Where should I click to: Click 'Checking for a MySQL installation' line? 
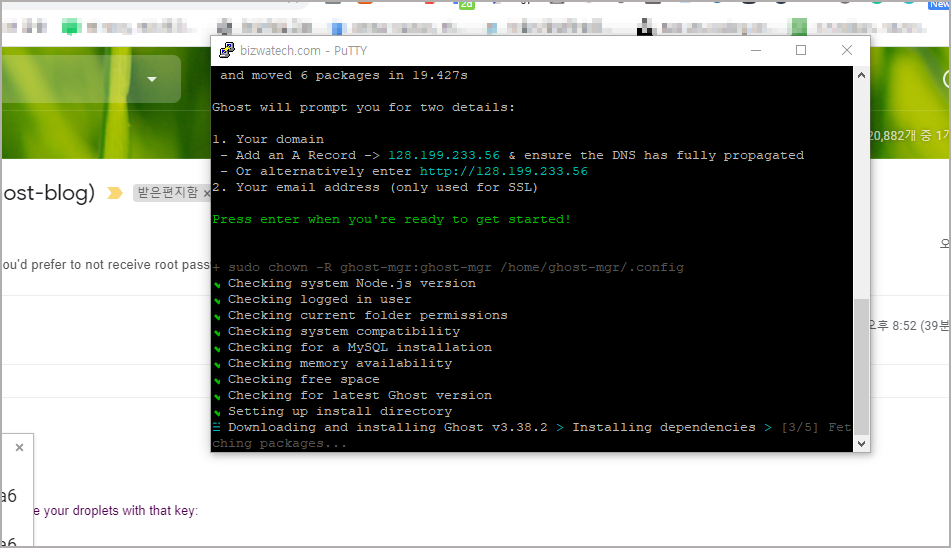click(360, 347)
